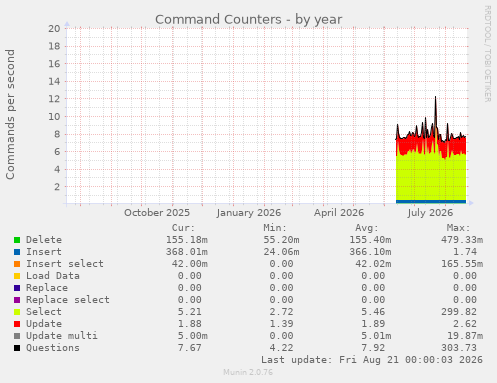Screen dimensions: 497x383
Task: Click Insert max value 1.74
Action: (x=465, y=252)
